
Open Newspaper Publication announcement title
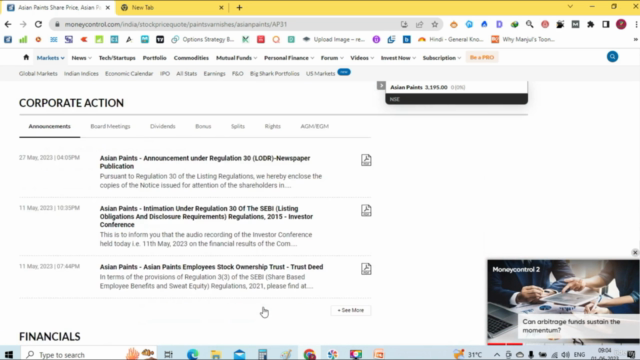click(205, 162)
